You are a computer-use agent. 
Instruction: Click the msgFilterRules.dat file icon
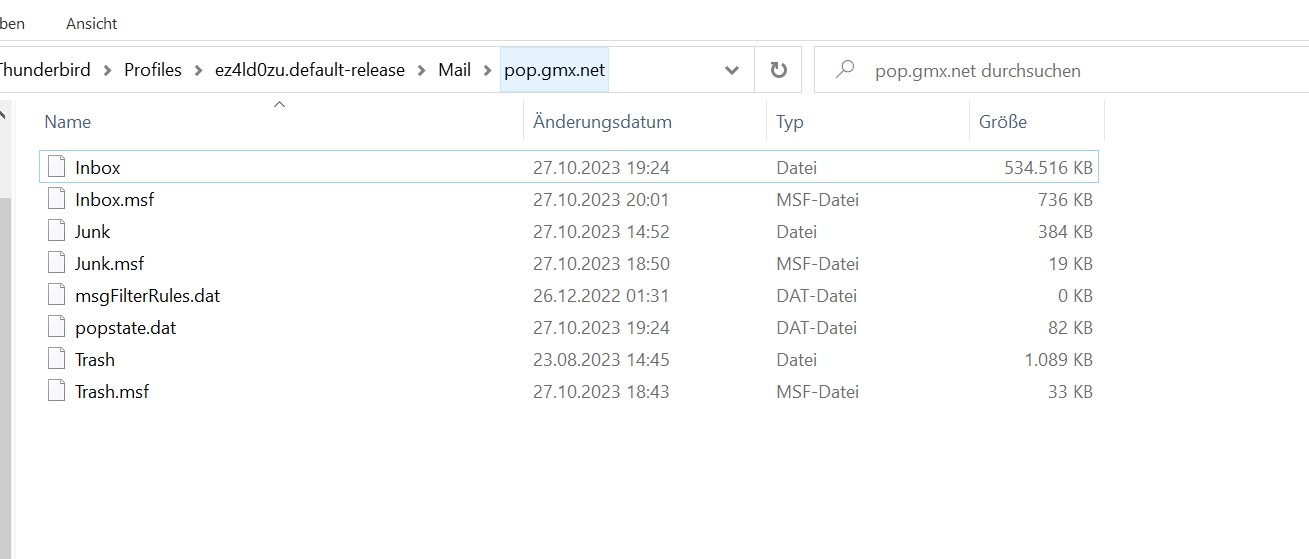(x=57, y=296)
